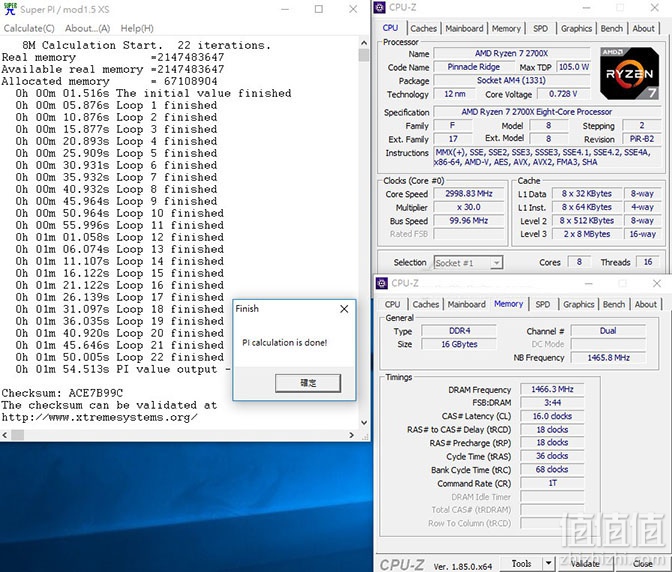
Task: Click the Checksum: ACE7B99C line
Action: (x=62, y=393)
